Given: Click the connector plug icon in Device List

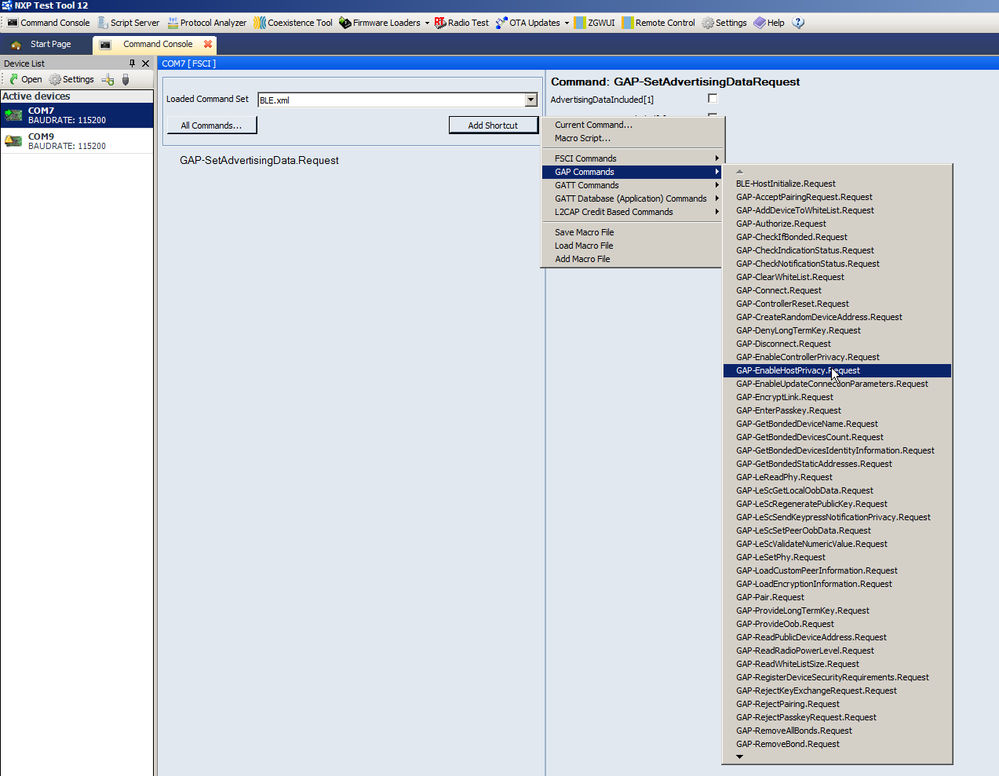Looking at the screenshot, I should (126, 80).
